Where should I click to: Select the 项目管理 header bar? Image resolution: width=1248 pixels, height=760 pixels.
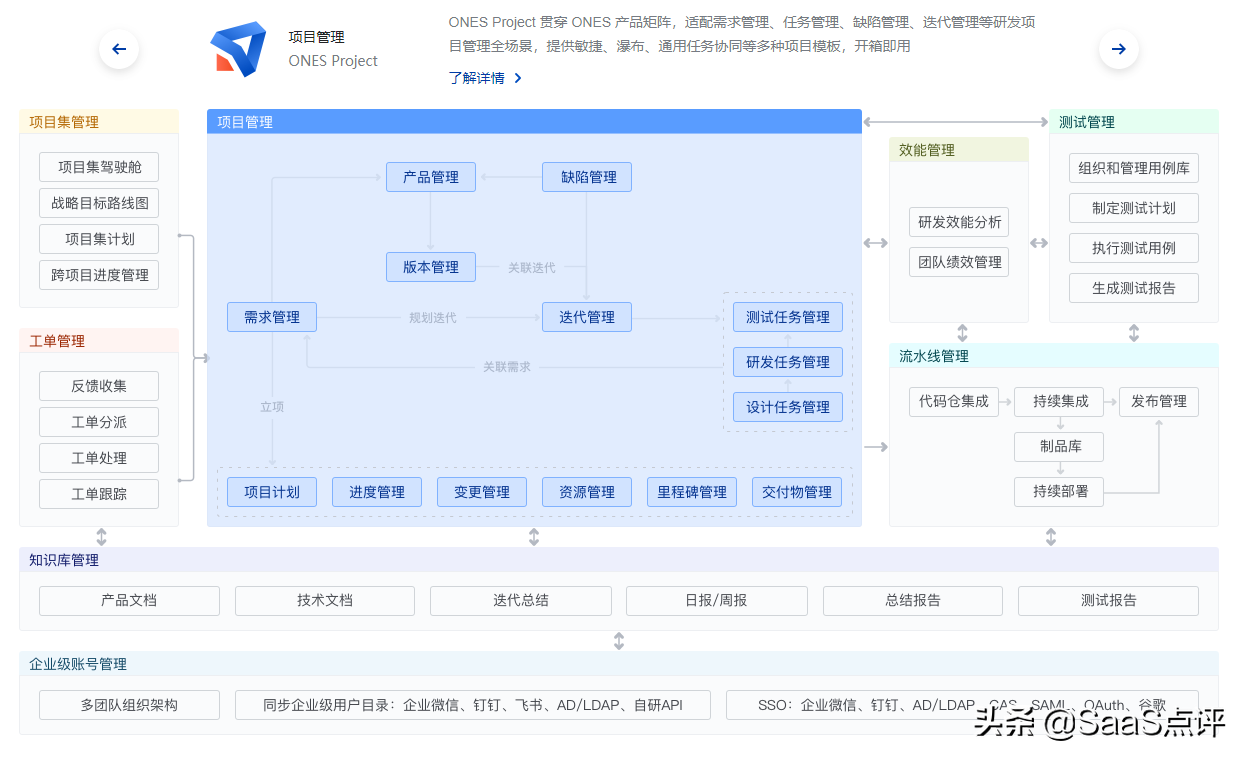pos(533,121)
